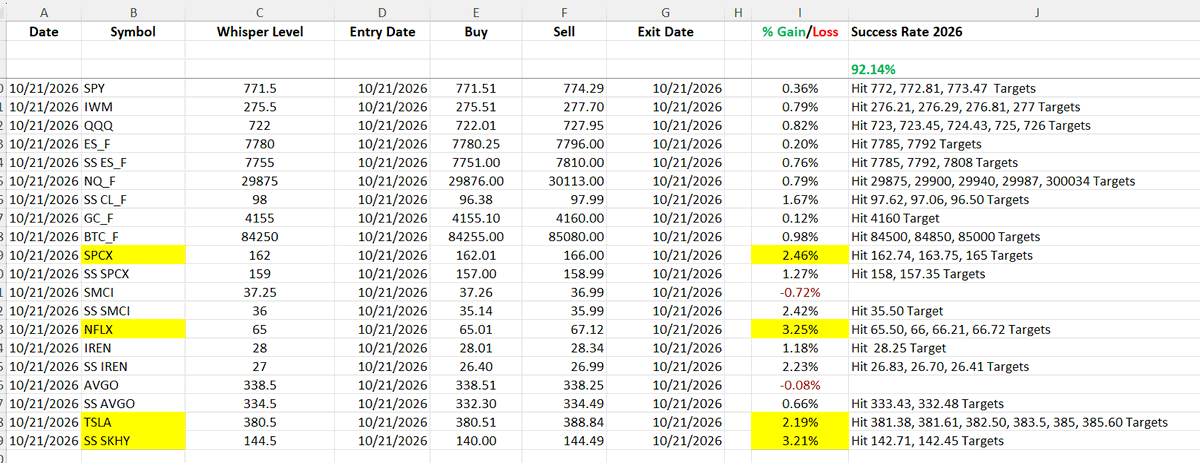Image resolution: width=1200 pixels, height=463 pixels.
Task: Select the highlighted SS SKHY symbol cell
Action: coord(134,441)
